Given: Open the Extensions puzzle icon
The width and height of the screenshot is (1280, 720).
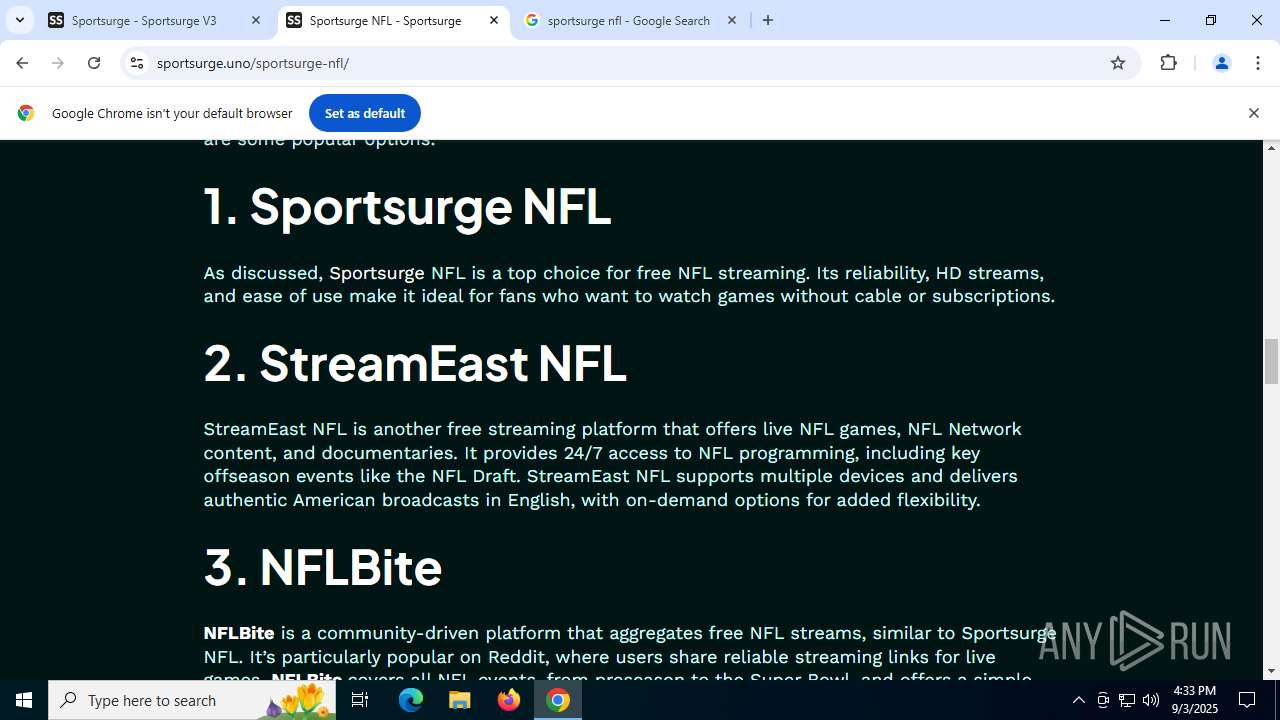Looking at the screenshot, I should click(1169, 63).
